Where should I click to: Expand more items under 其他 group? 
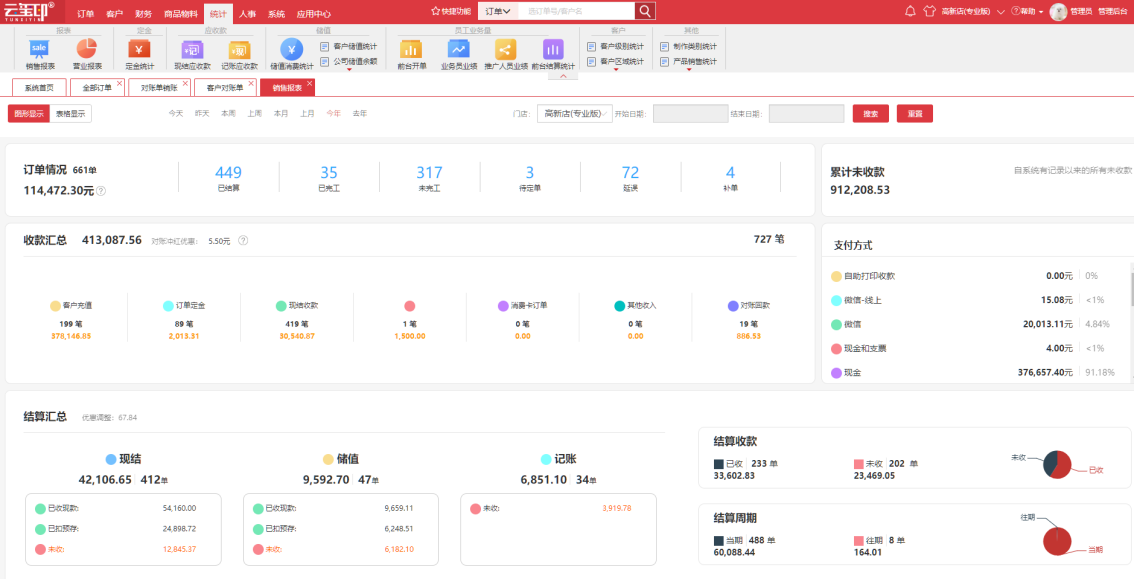click(x=689, y=70)
